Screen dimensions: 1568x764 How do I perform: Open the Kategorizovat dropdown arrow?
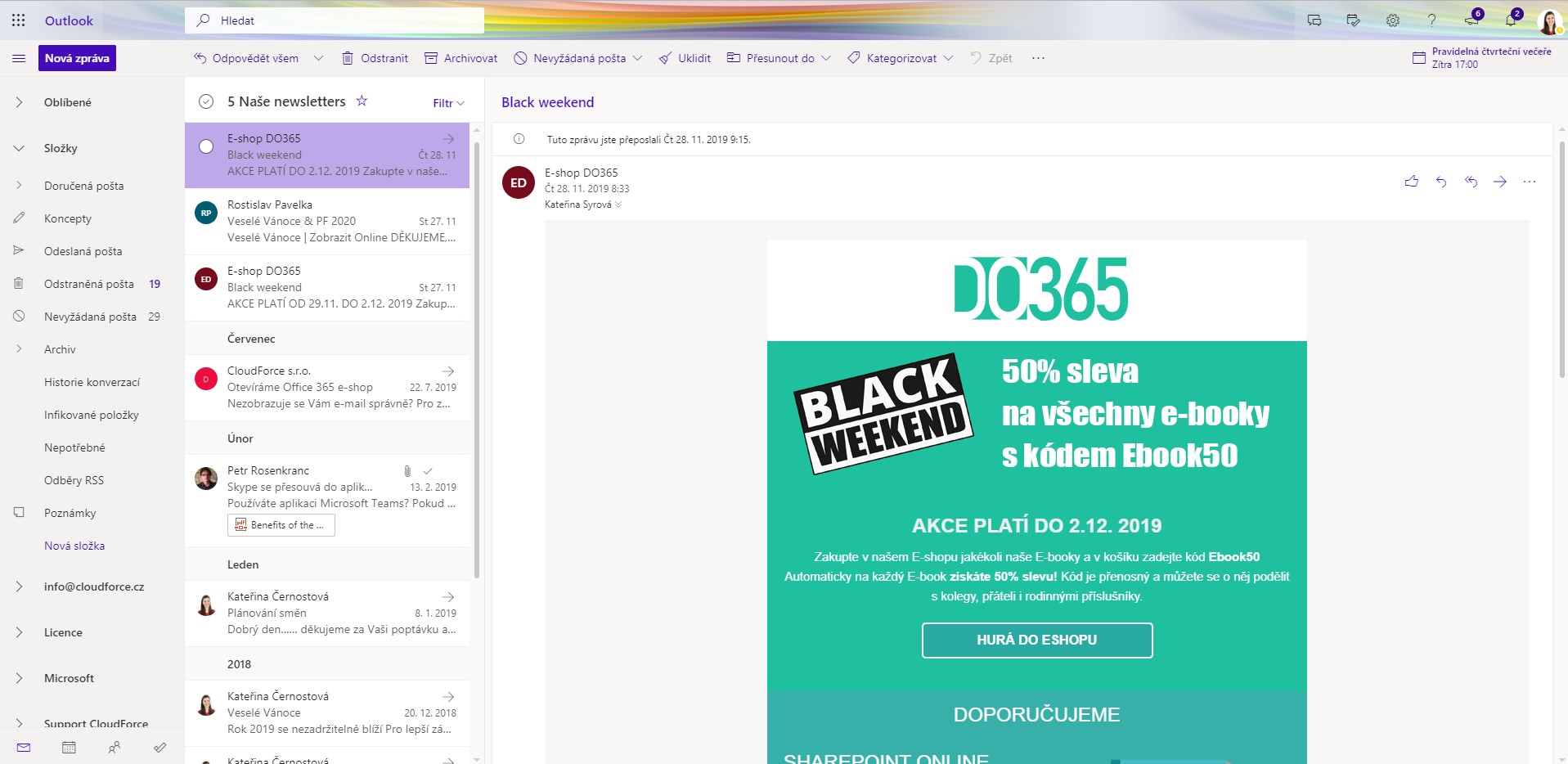coord(948,58)
